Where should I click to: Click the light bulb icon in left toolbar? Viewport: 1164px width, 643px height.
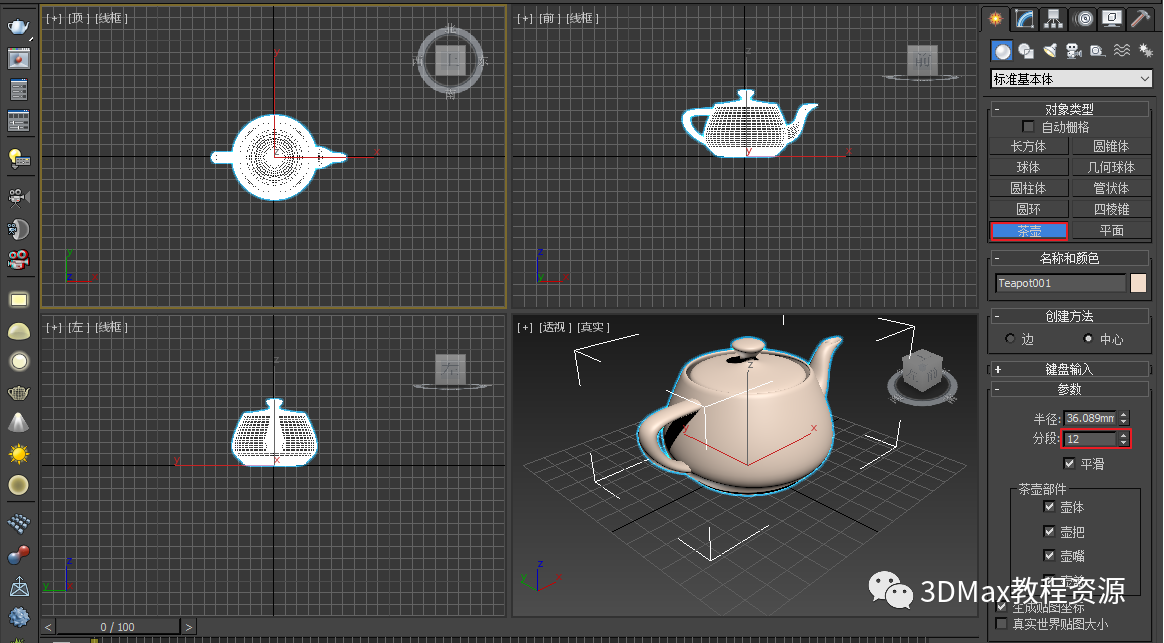point(18,157)
